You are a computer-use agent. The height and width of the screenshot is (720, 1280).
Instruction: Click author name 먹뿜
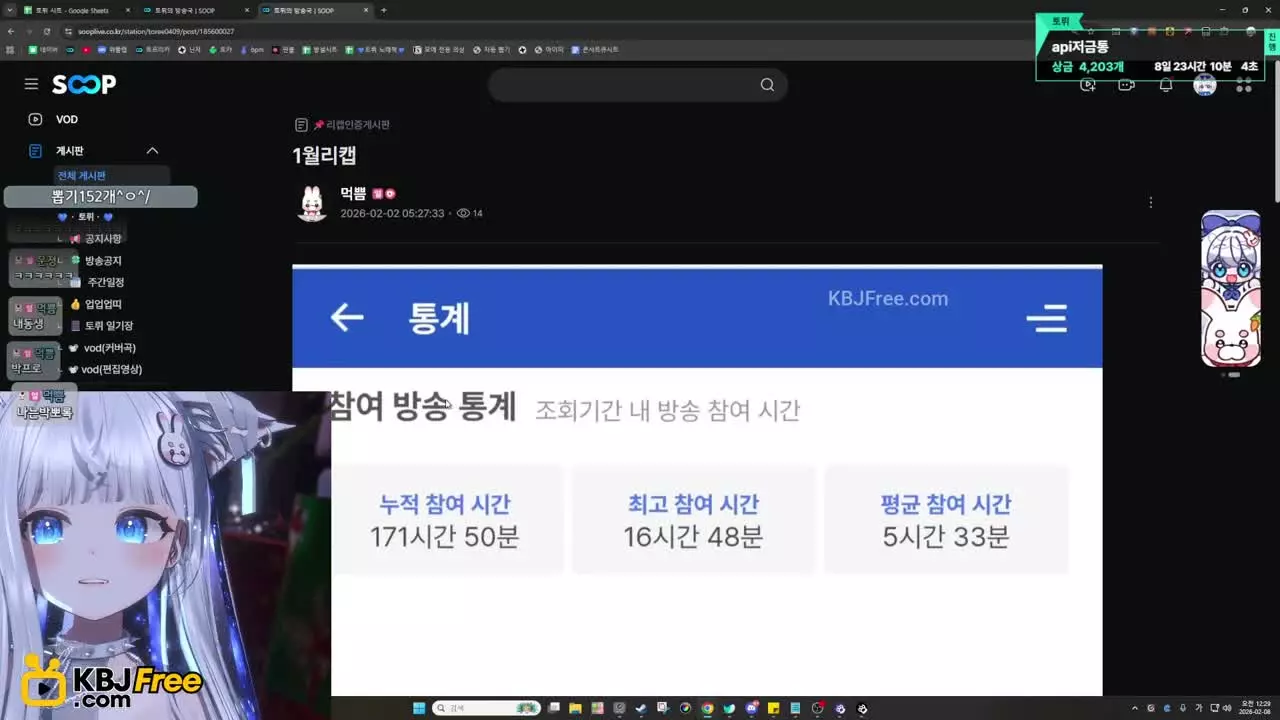(353, 194)
